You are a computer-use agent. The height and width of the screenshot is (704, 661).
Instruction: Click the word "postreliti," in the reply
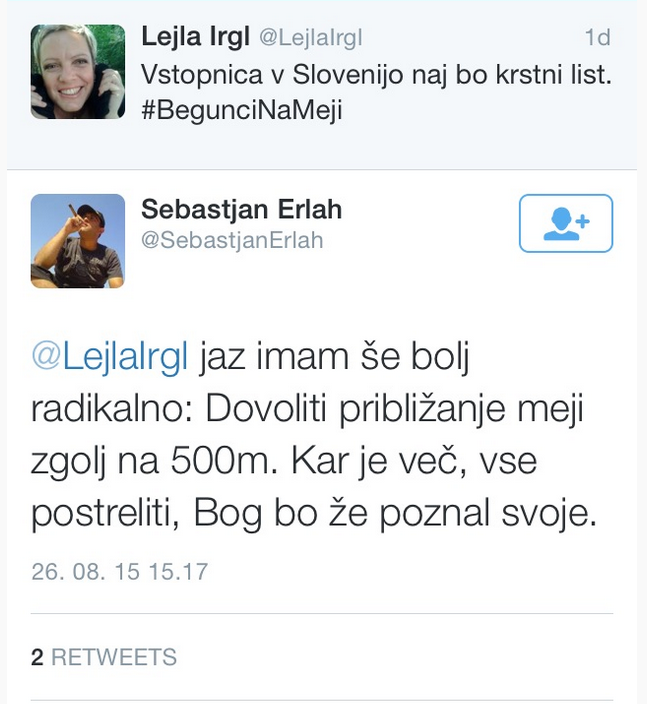107,515
